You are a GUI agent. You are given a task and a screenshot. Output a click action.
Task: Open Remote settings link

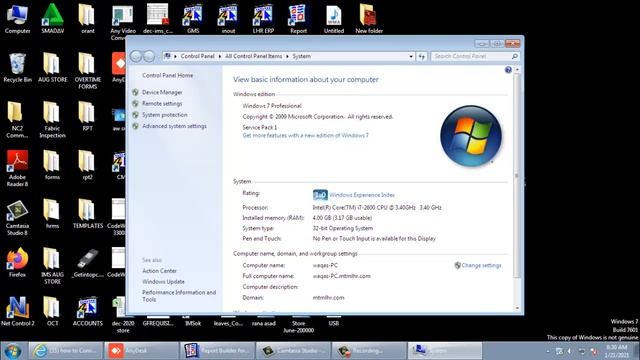(x=162, y=104)
